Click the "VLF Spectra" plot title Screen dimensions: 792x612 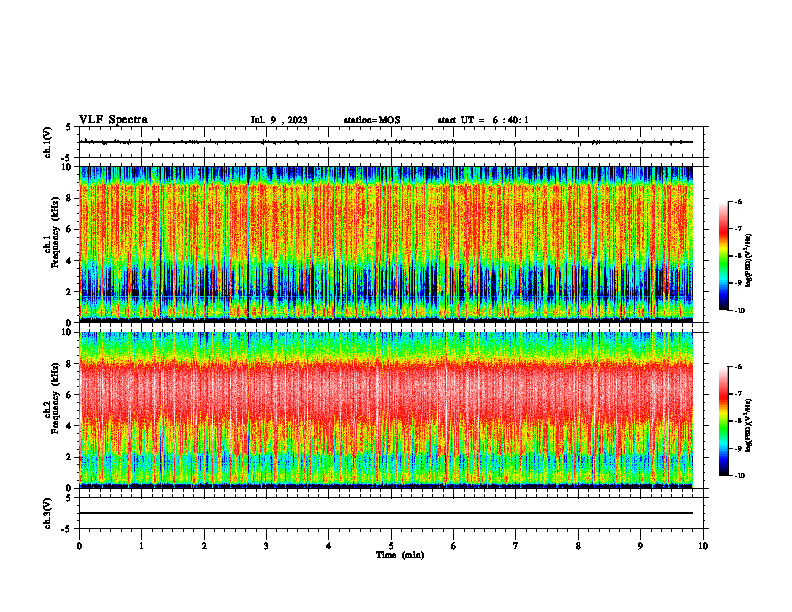coord(113,120)
